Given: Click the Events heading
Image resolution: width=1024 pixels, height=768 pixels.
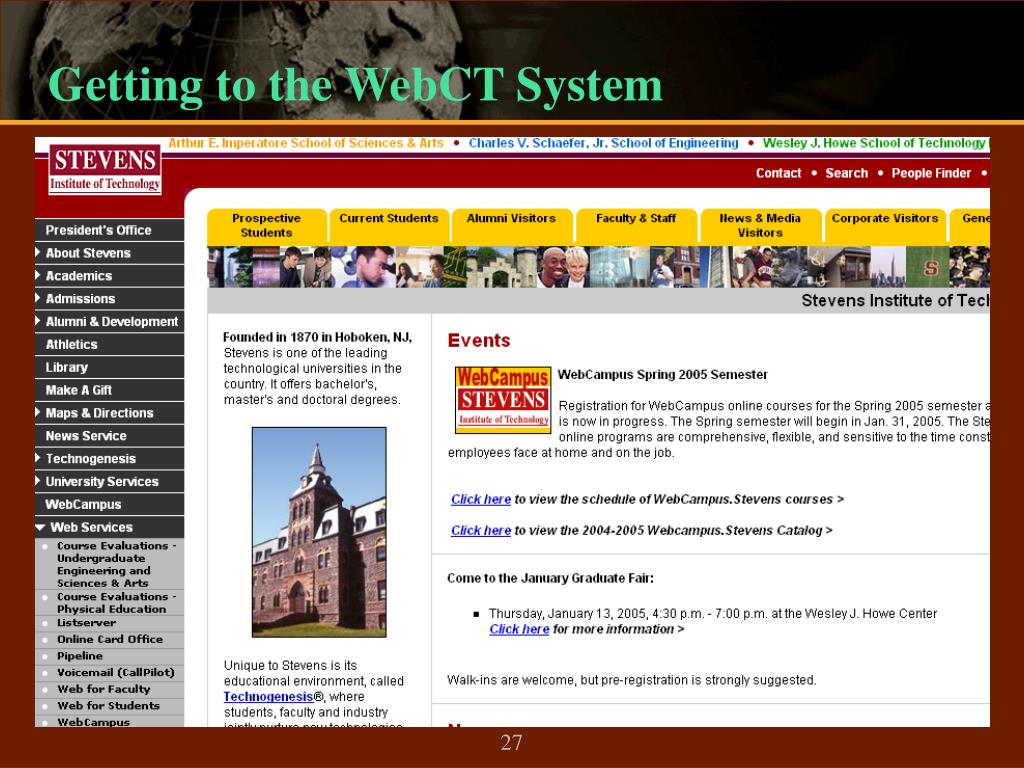Looking at the screenshot, I should tap(479, 340).
